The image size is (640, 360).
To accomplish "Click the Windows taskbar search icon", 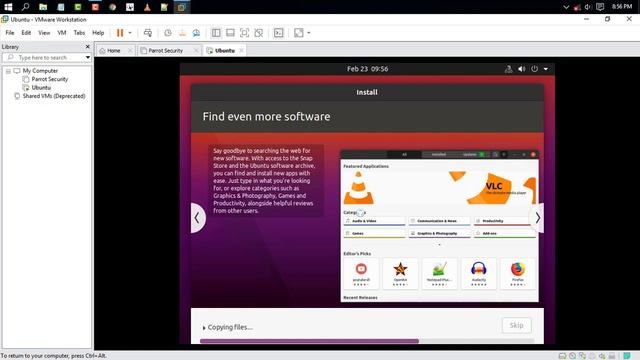I will (x=25, y=7).
